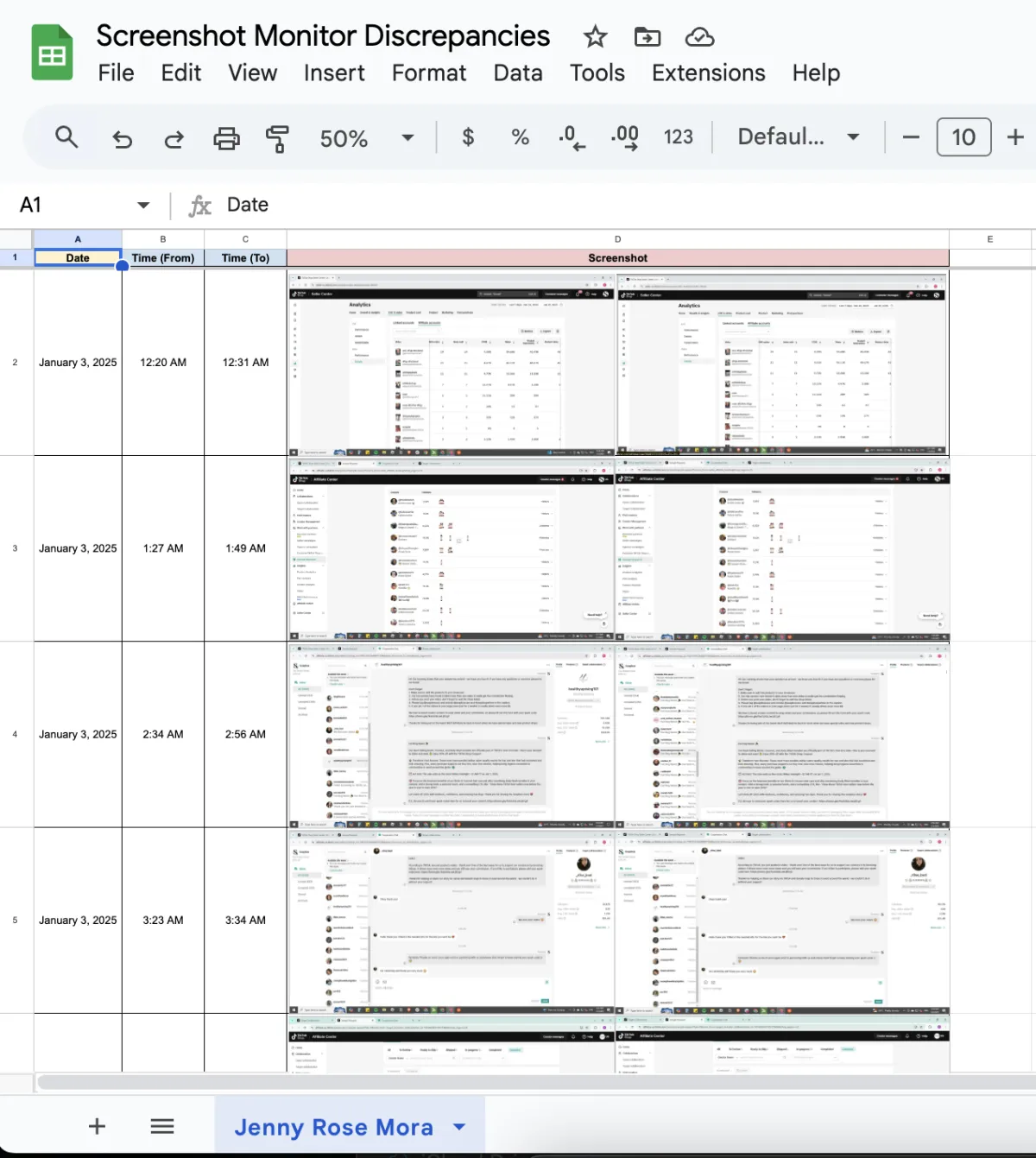Image resolution: width=1036 pixels, height=1158 pixels.
Task: Open the Insert menu
Action: (x=334, y=73)
